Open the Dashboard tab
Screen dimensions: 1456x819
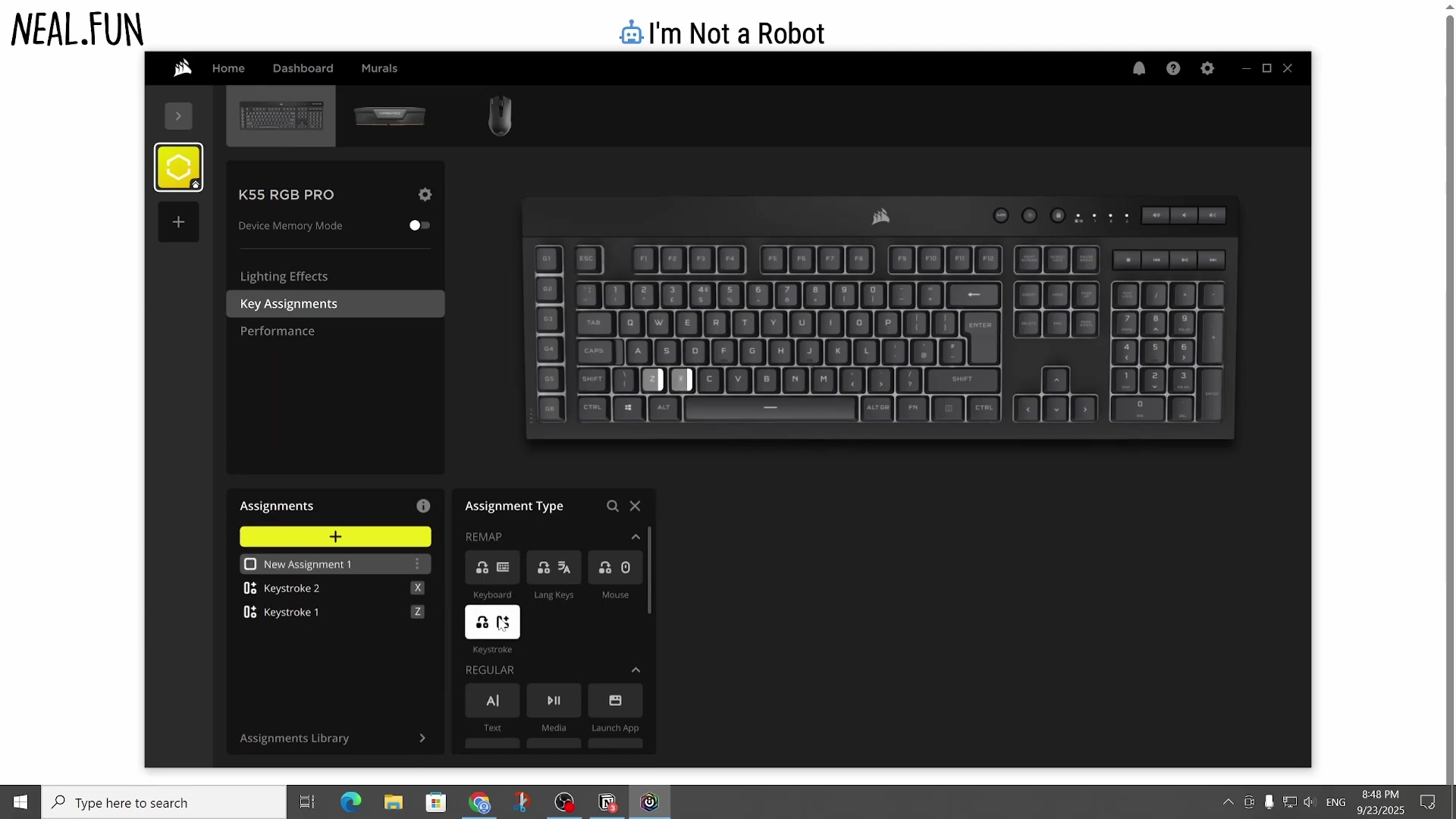[x=303, y=68]
